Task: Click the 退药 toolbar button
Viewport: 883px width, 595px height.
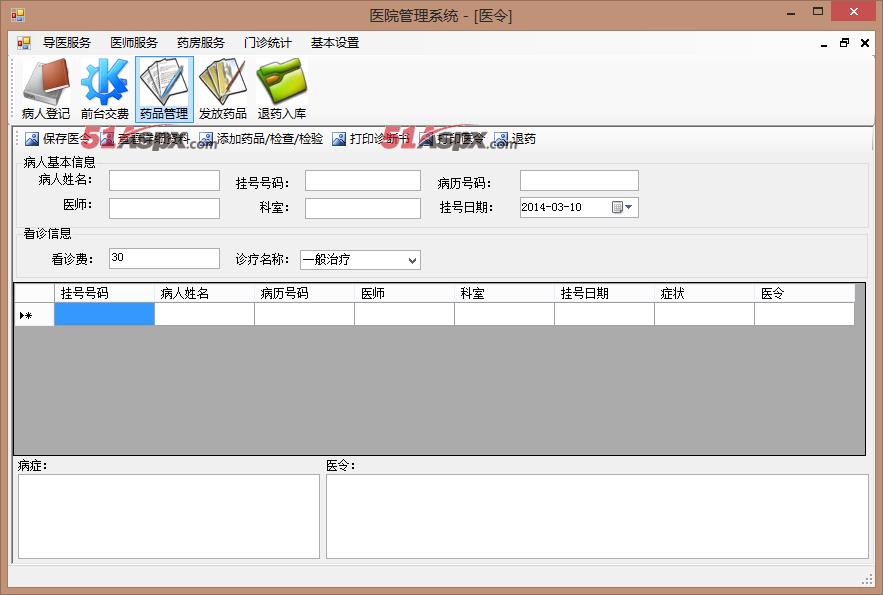Action: coord(515,138)
